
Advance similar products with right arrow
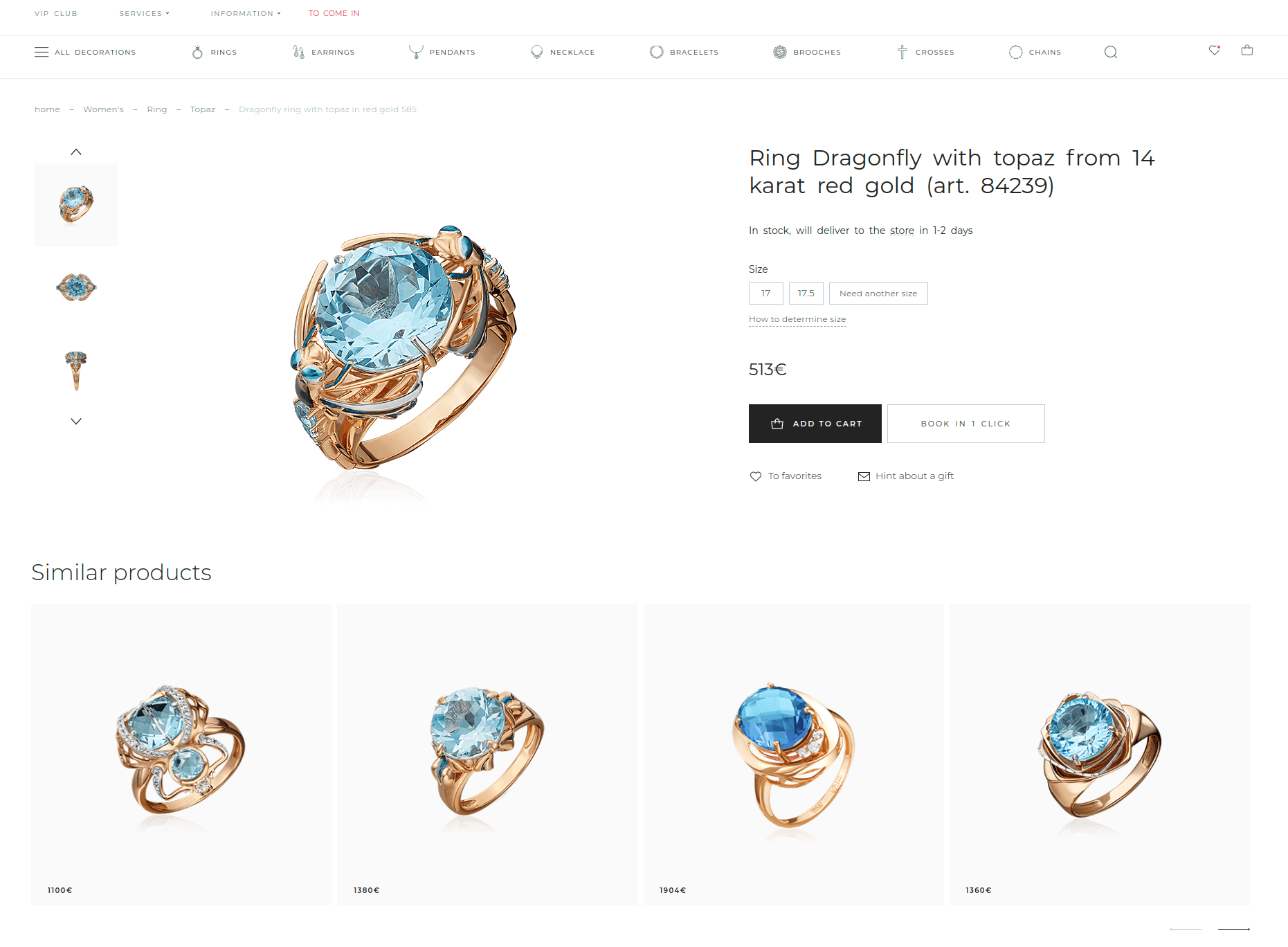click(x=1234, y=929)
